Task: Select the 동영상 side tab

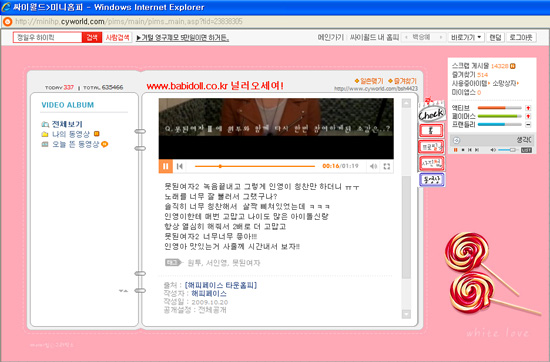Action: pos(432,180)
